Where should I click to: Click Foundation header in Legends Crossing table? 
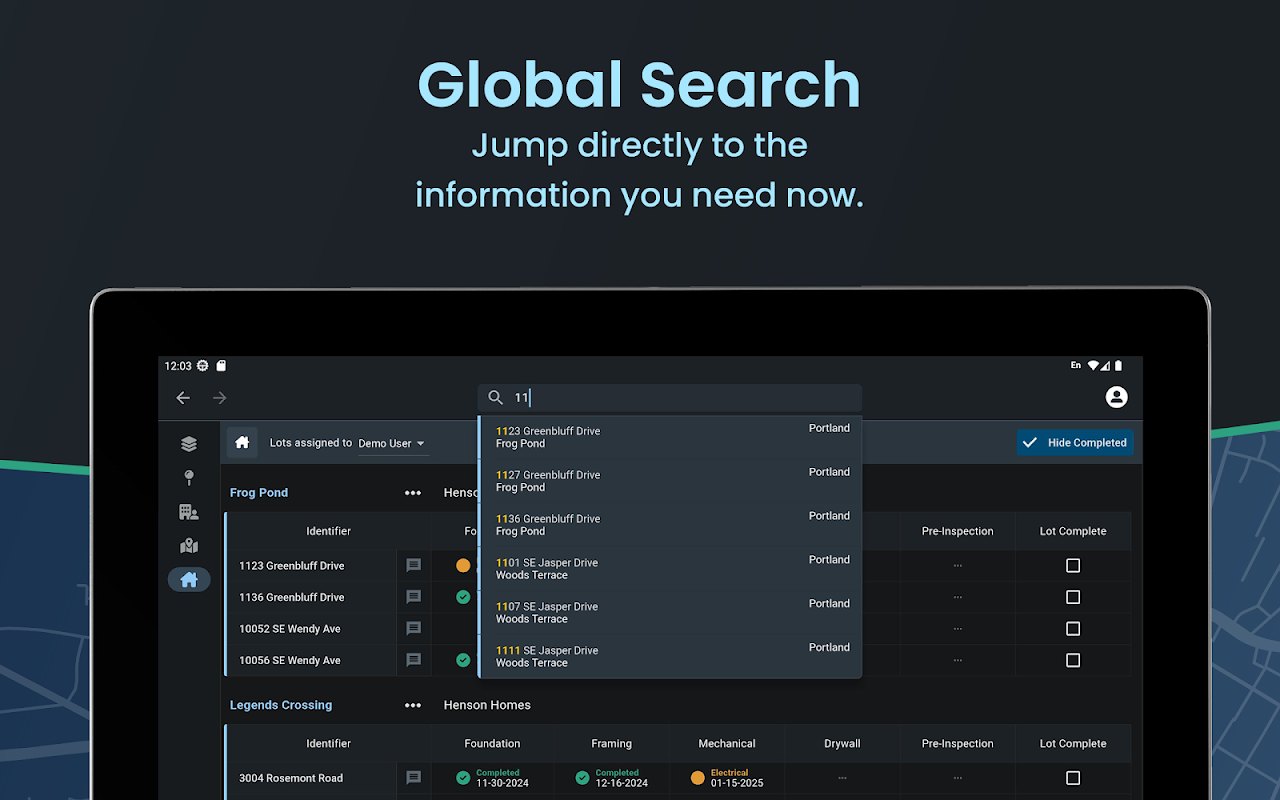492,744
